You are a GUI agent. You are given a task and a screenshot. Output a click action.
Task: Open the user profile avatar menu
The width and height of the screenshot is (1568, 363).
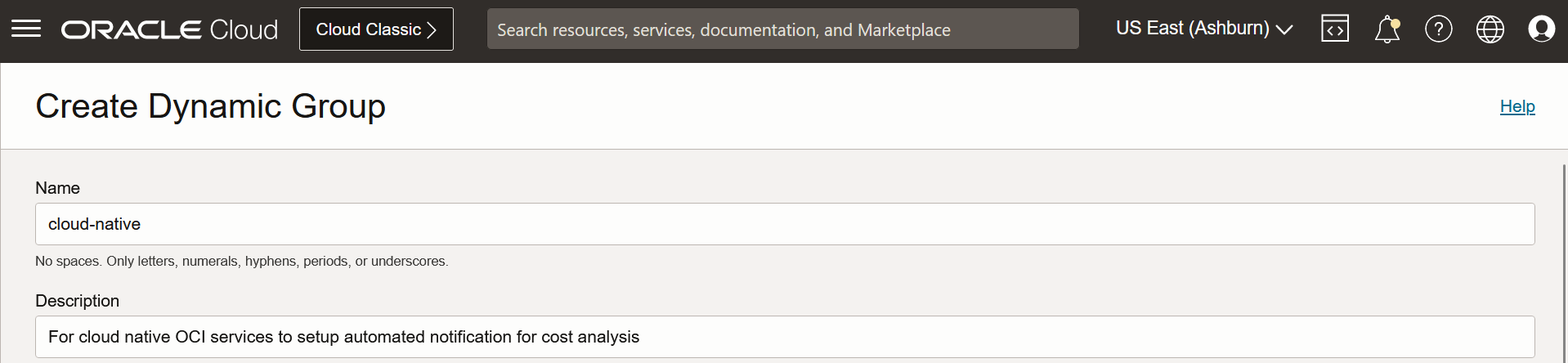click(1541, 29)
